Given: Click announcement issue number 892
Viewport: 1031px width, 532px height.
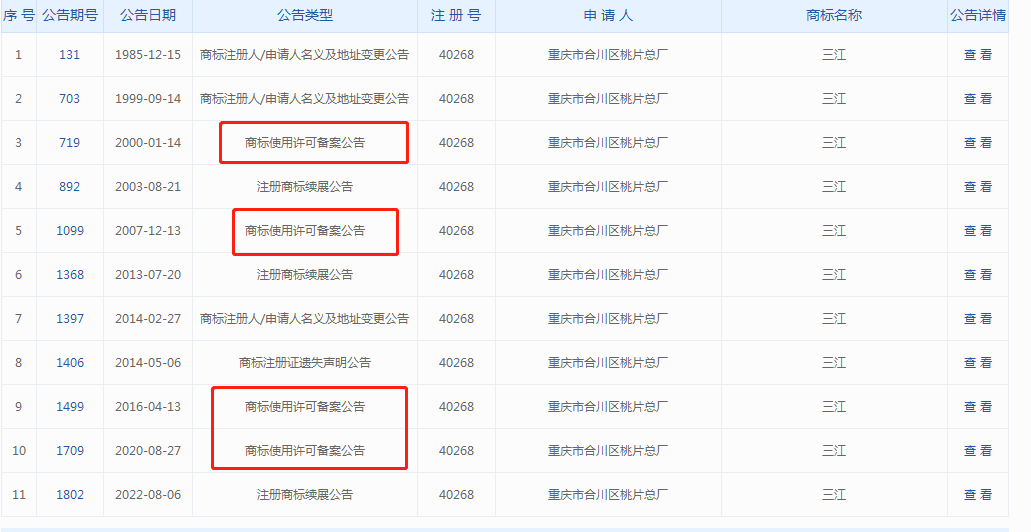Looking at the screenshot, I should point(70,187).
